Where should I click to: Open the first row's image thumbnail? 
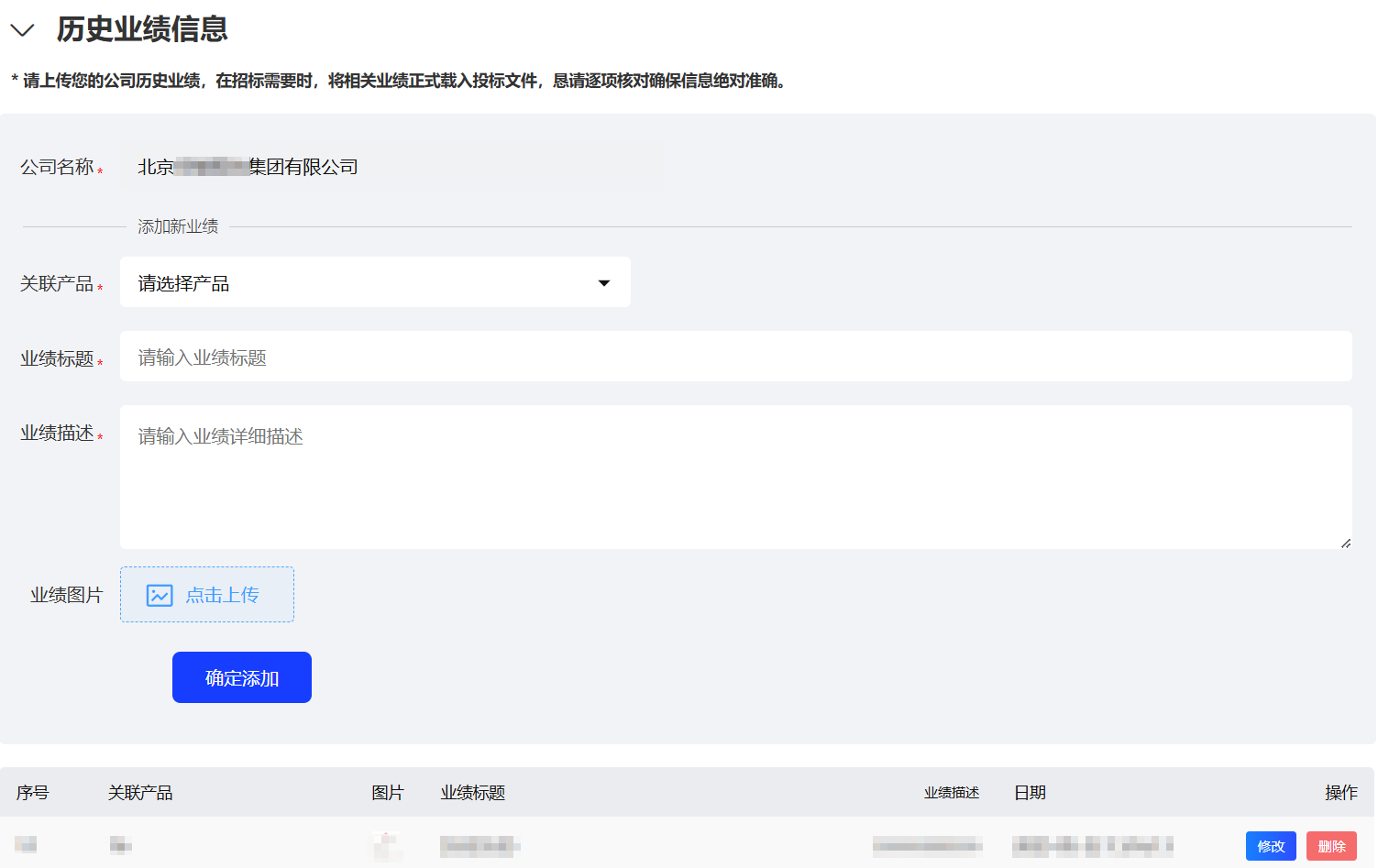pos(387,845)
